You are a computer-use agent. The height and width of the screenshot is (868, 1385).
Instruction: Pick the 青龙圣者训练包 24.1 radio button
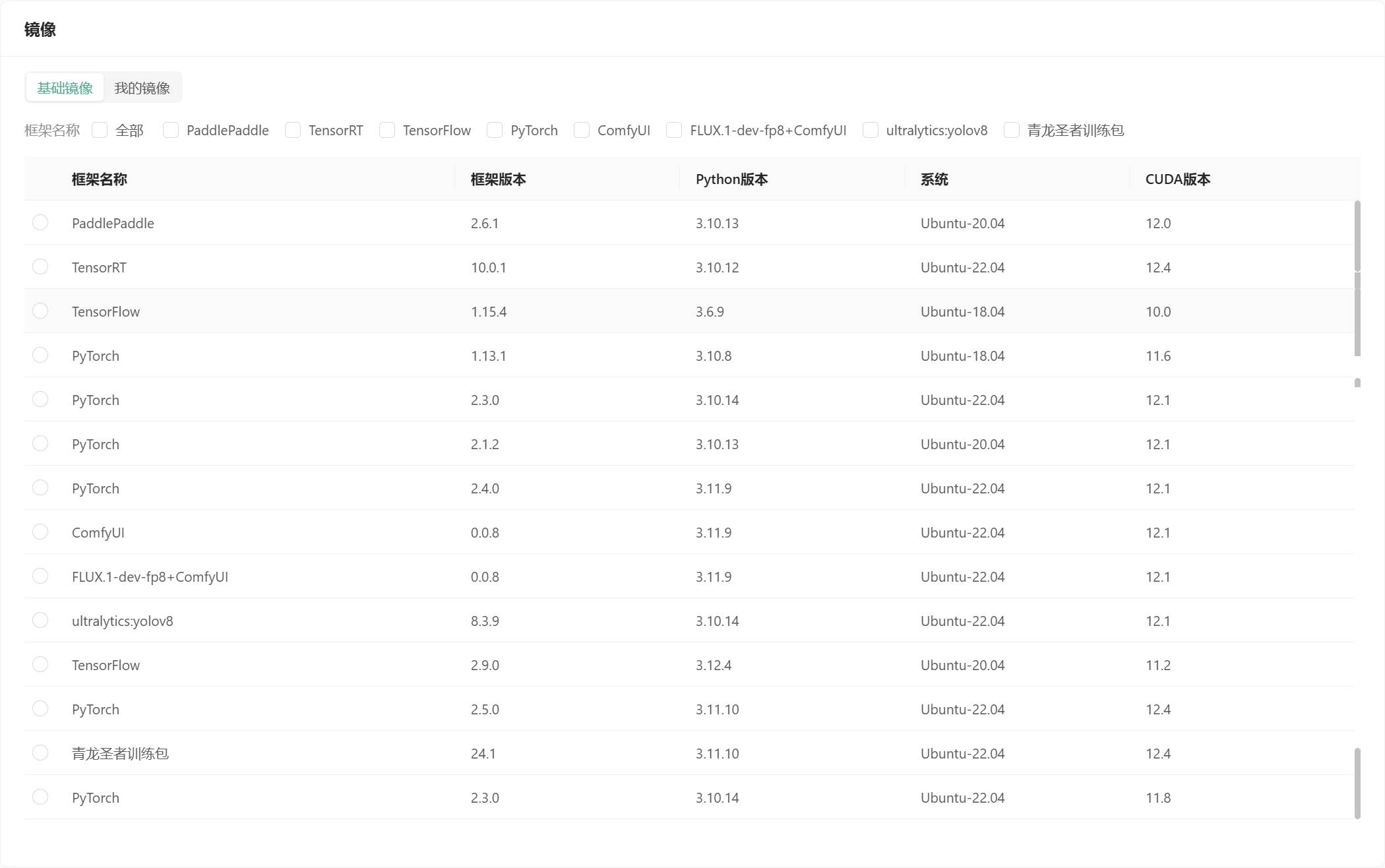click(40, 753)
